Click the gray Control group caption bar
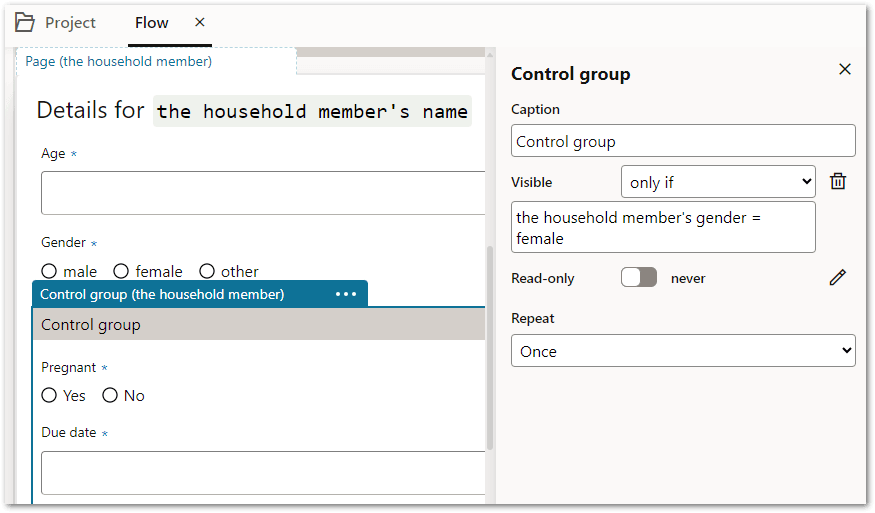 pyautogui.click(x=259, y=324)
